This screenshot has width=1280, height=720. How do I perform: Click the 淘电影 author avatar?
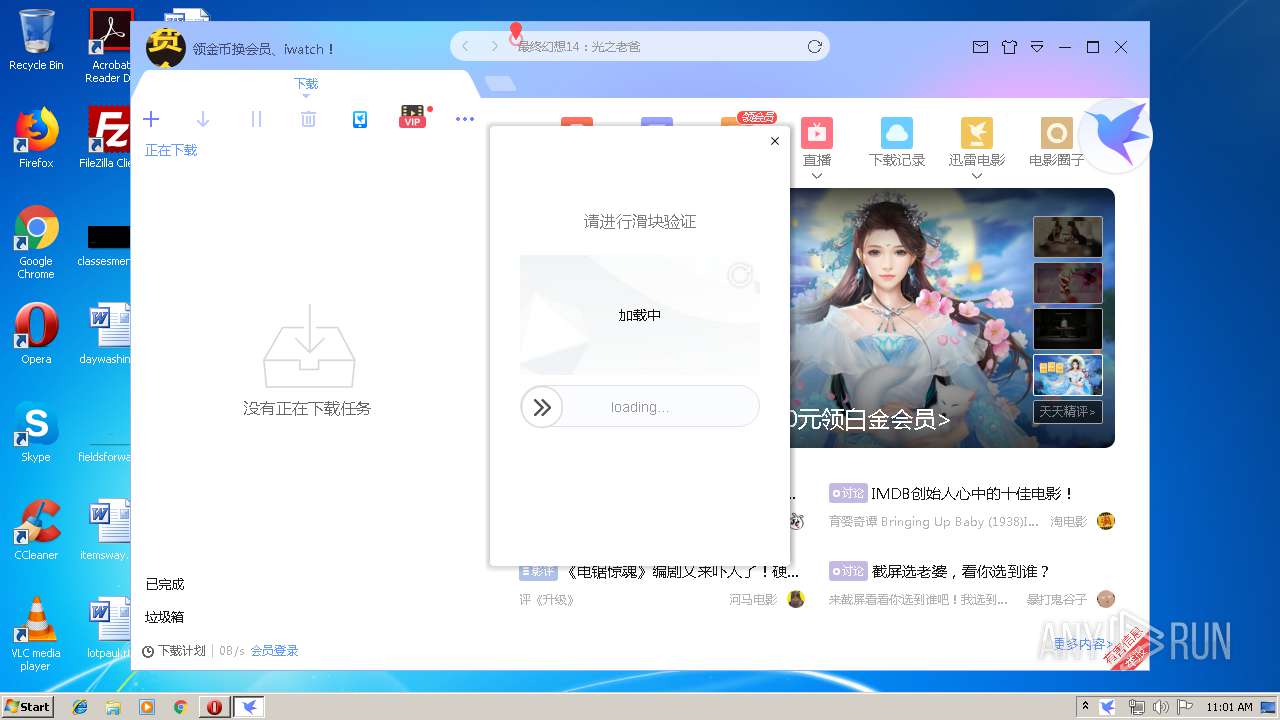(x=1105, y=521)
